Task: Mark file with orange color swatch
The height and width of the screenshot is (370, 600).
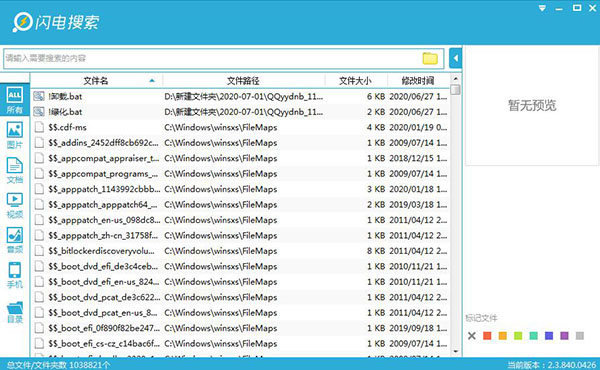Action: 502,336
